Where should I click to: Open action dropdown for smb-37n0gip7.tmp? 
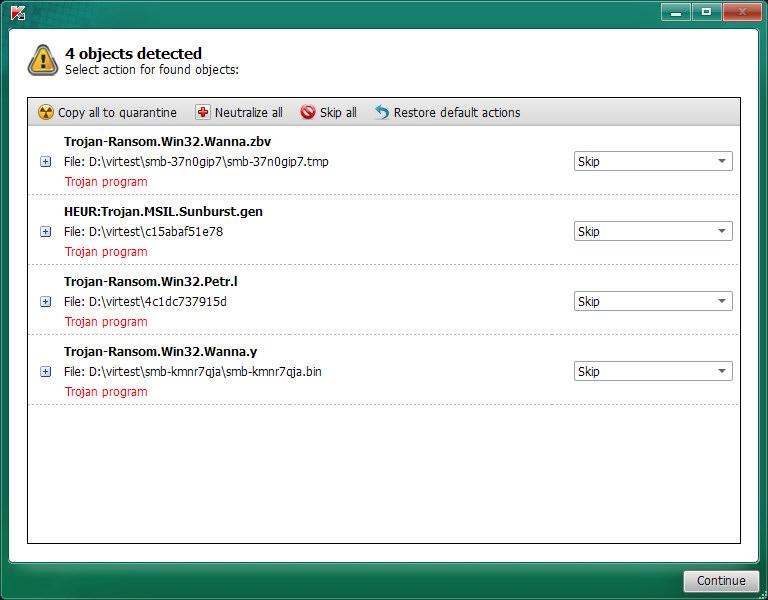pos(653,161)
